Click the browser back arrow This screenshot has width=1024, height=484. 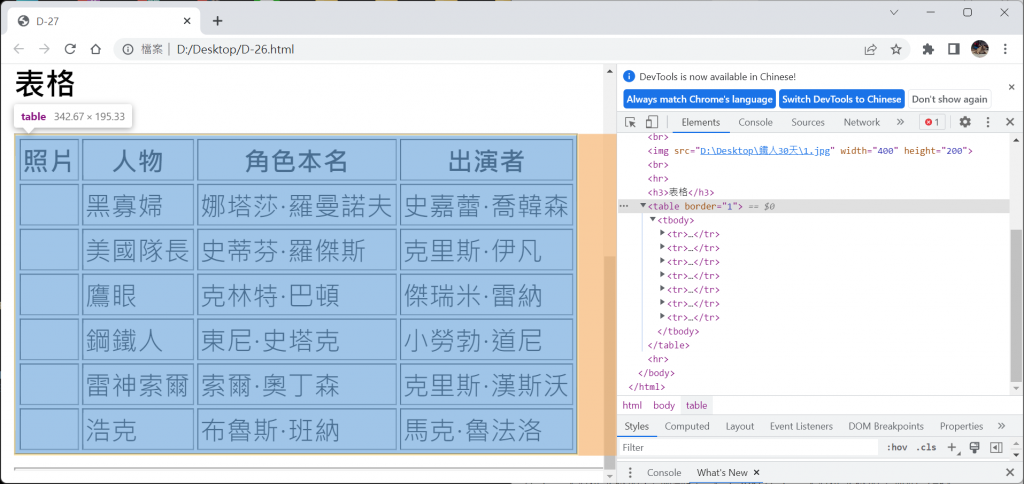(19, 49)
